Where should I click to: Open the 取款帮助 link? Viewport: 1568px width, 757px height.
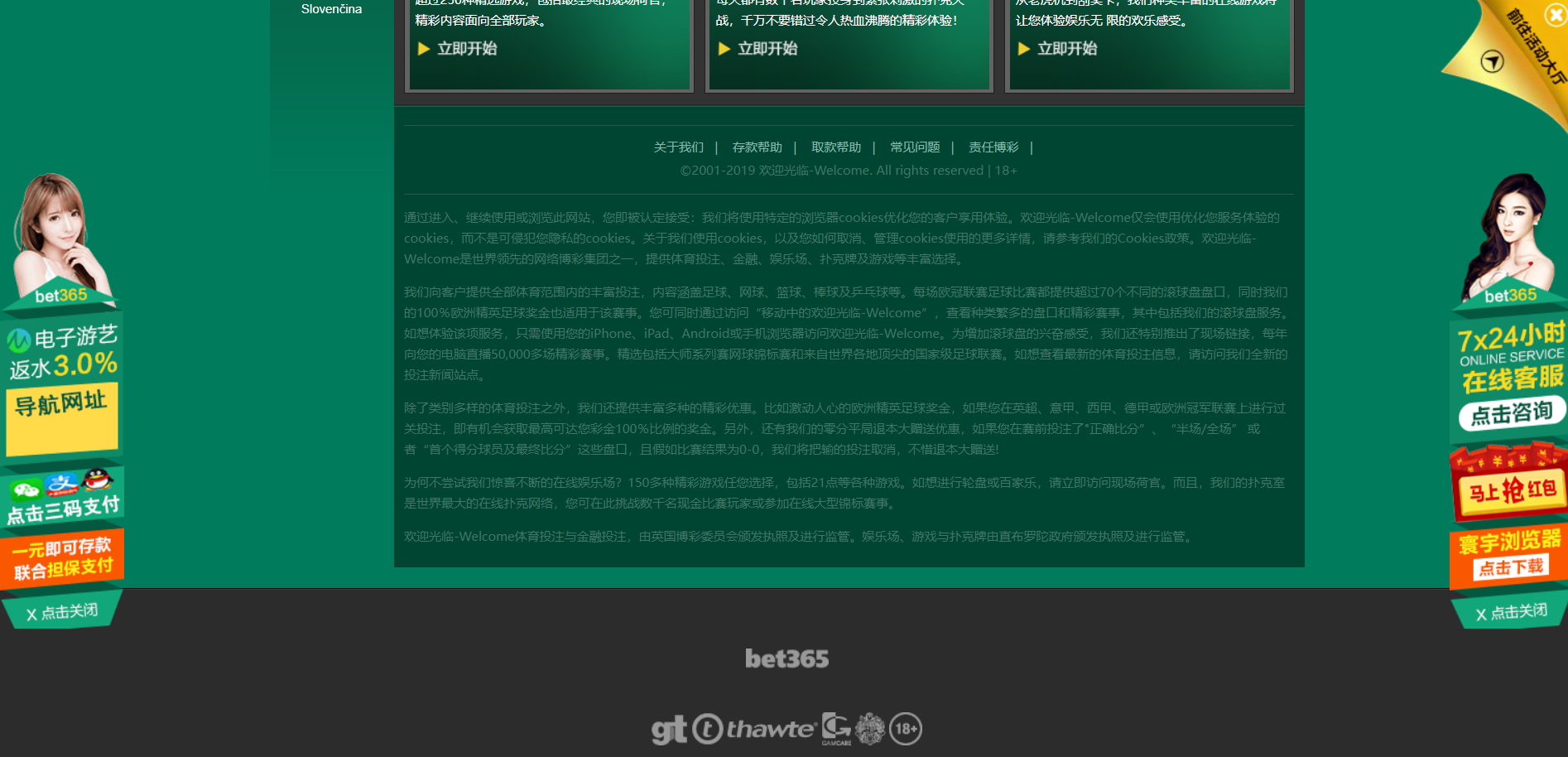(836, 147)
